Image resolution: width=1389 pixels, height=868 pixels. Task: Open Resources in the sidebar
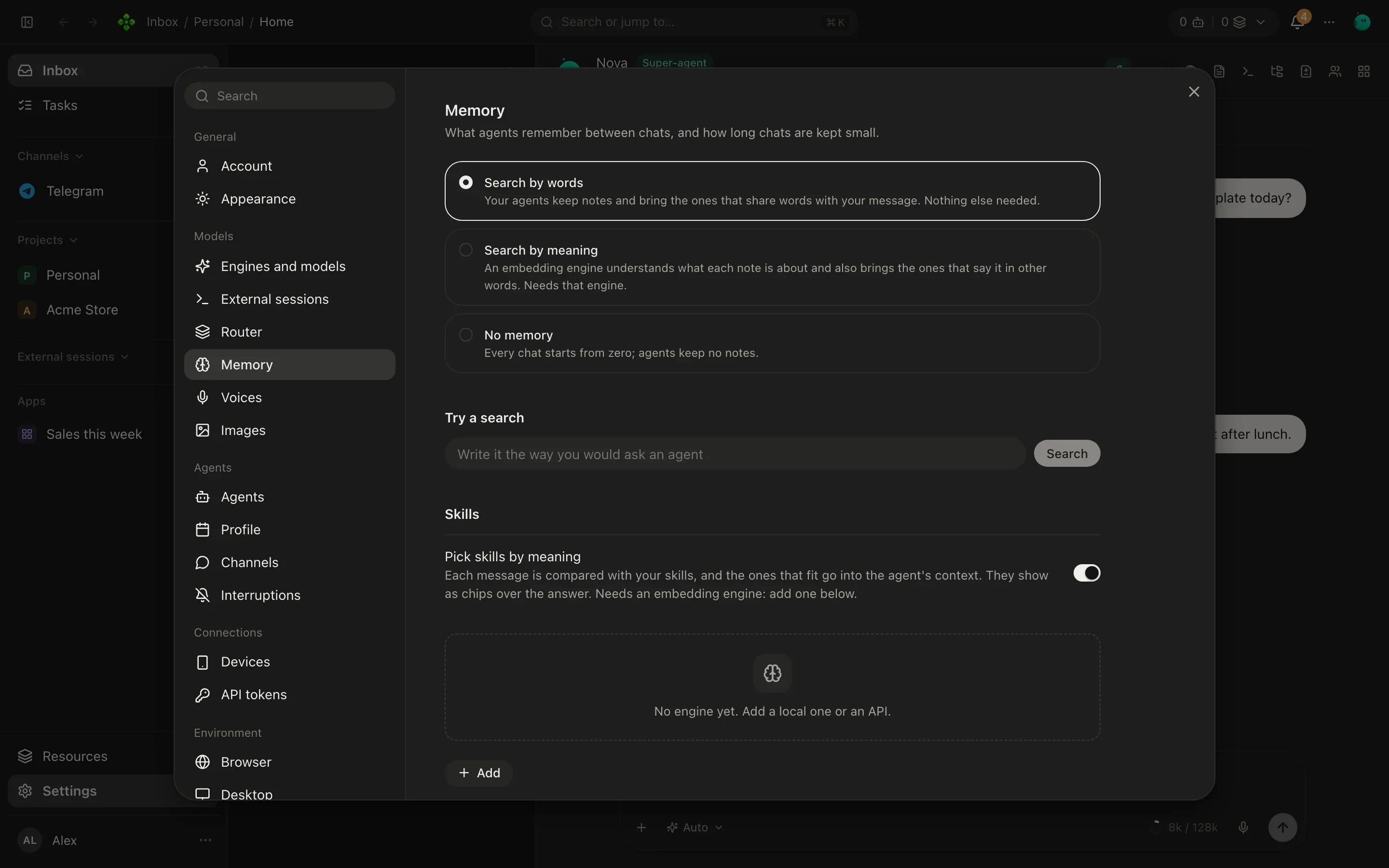(x=92, y=756)
